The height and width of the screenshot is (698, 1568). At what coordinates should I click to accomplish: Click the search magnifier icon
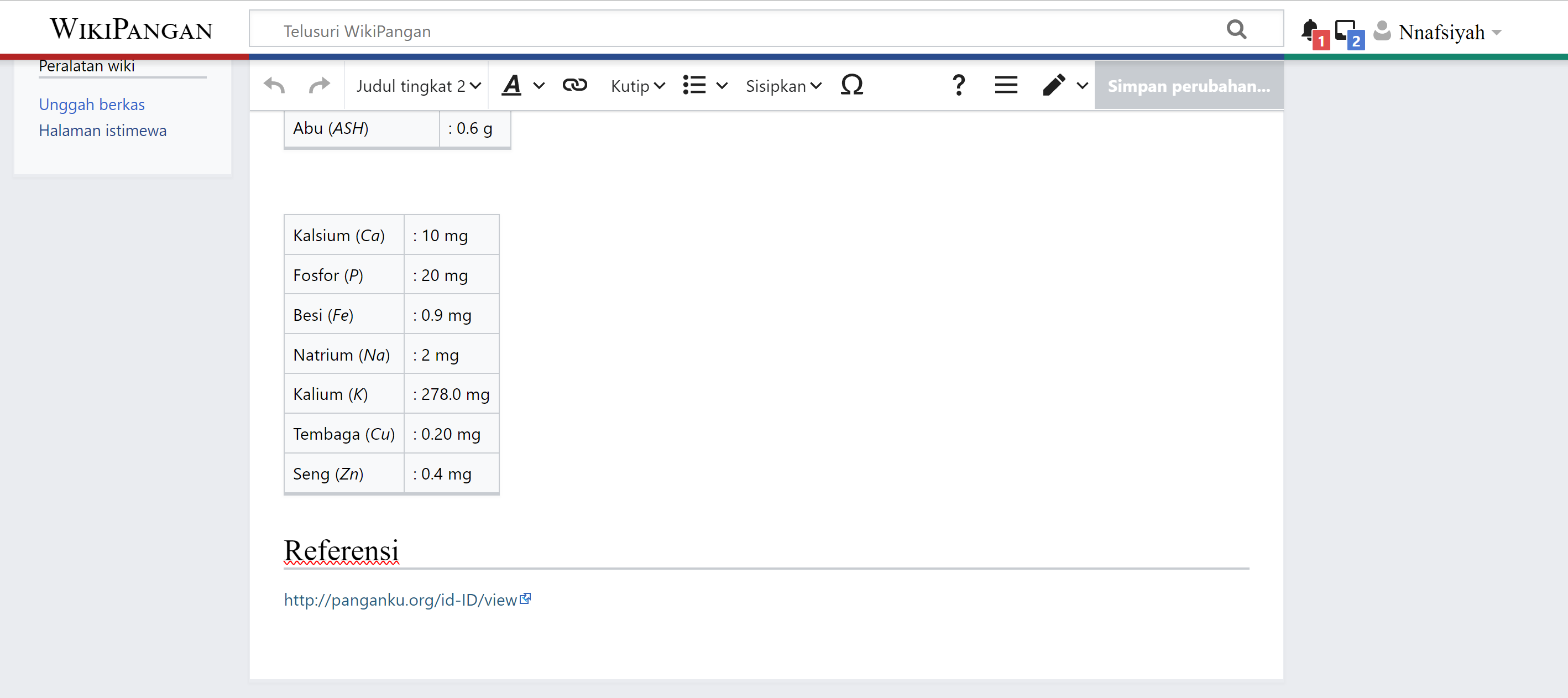click(1236, 30)
